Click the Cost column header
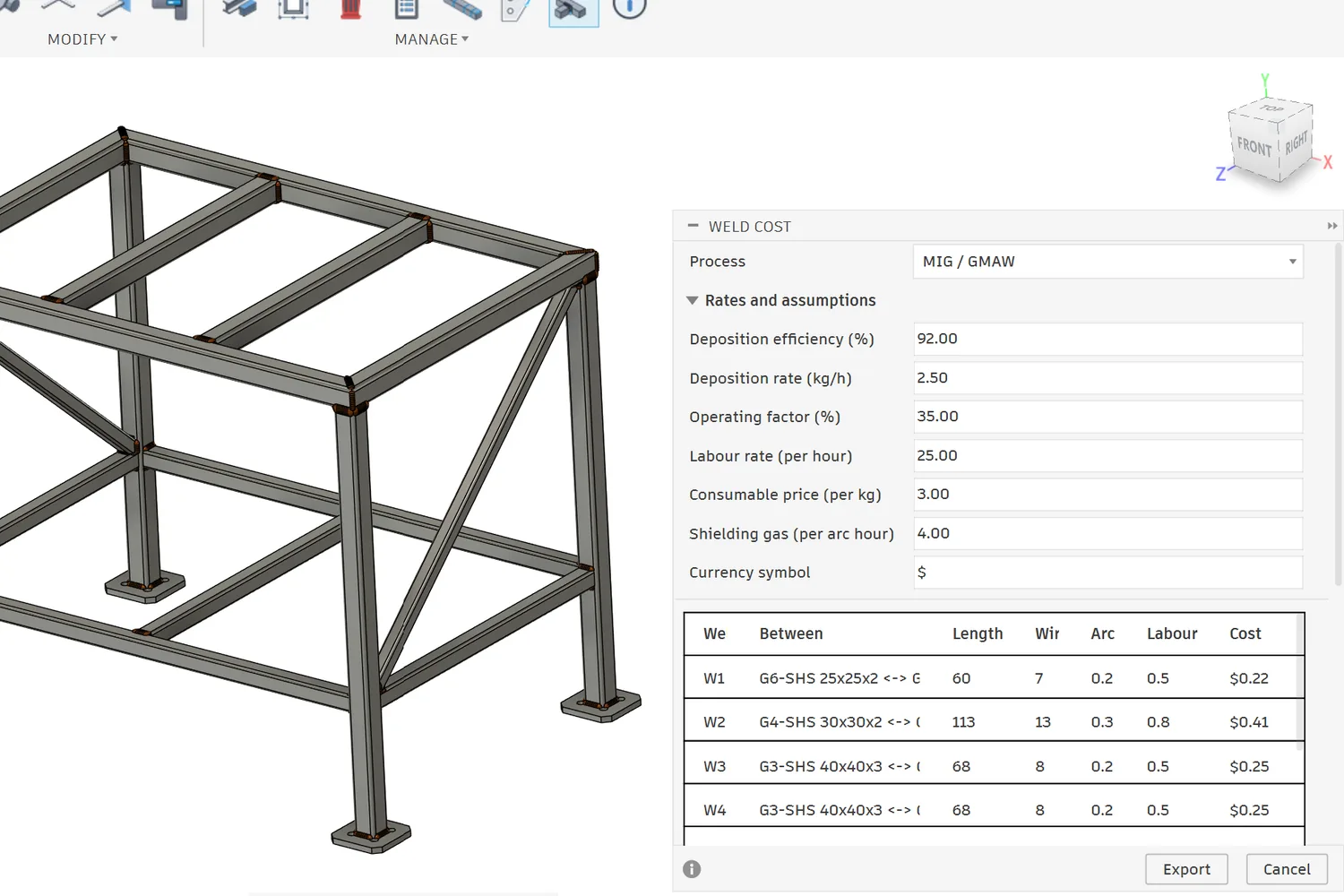The width and height of the screenshot is (1344, 896). 1245,633
